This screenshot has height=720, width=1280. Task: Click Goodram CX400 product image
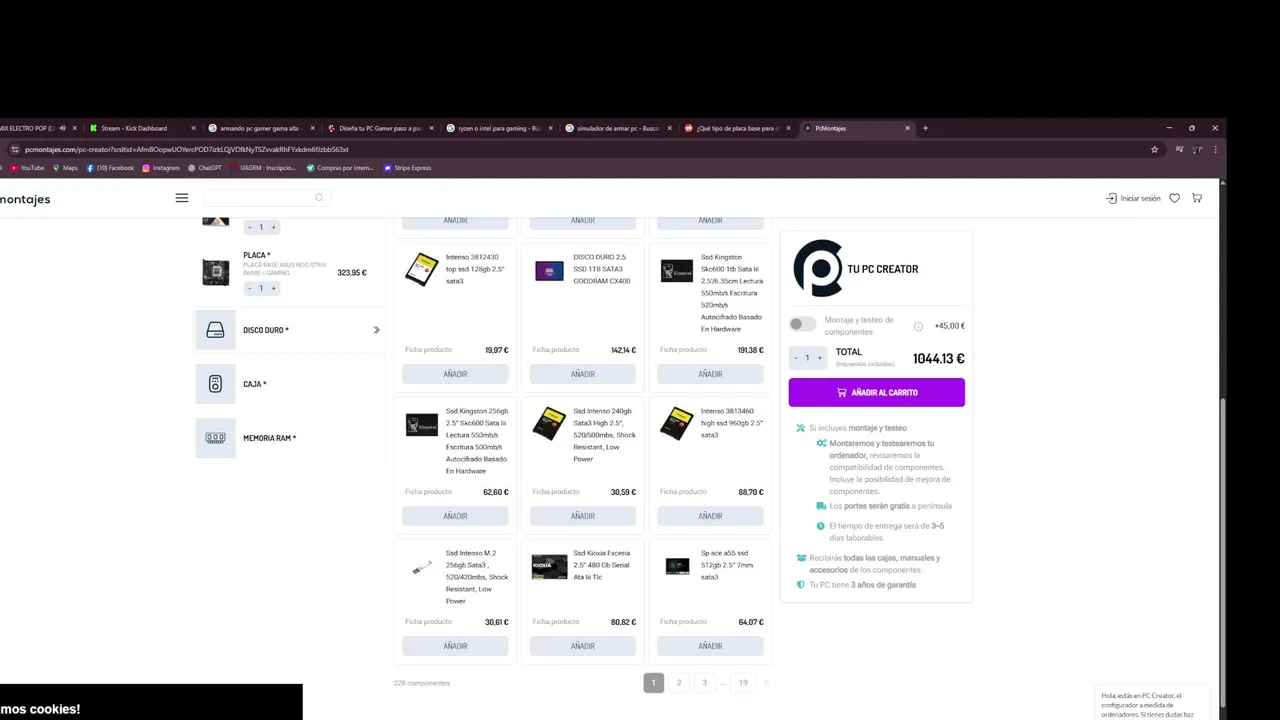pyautogui.click(x=549, y=271)
